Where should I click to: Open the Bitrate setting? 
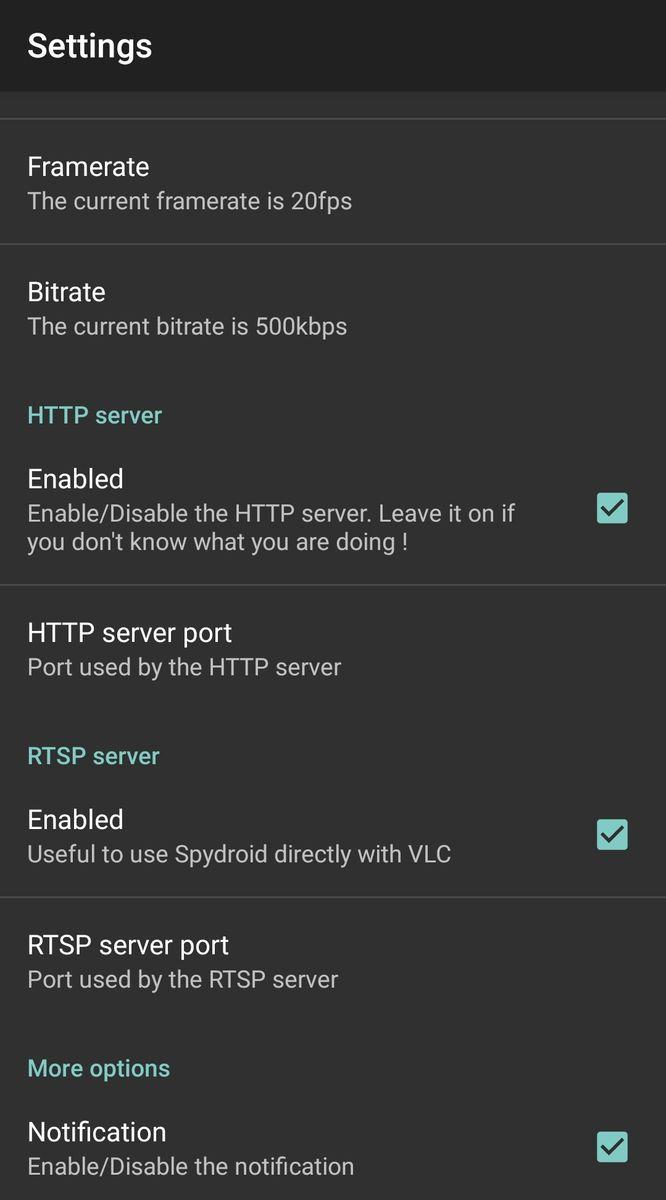[x=66, y=292]
